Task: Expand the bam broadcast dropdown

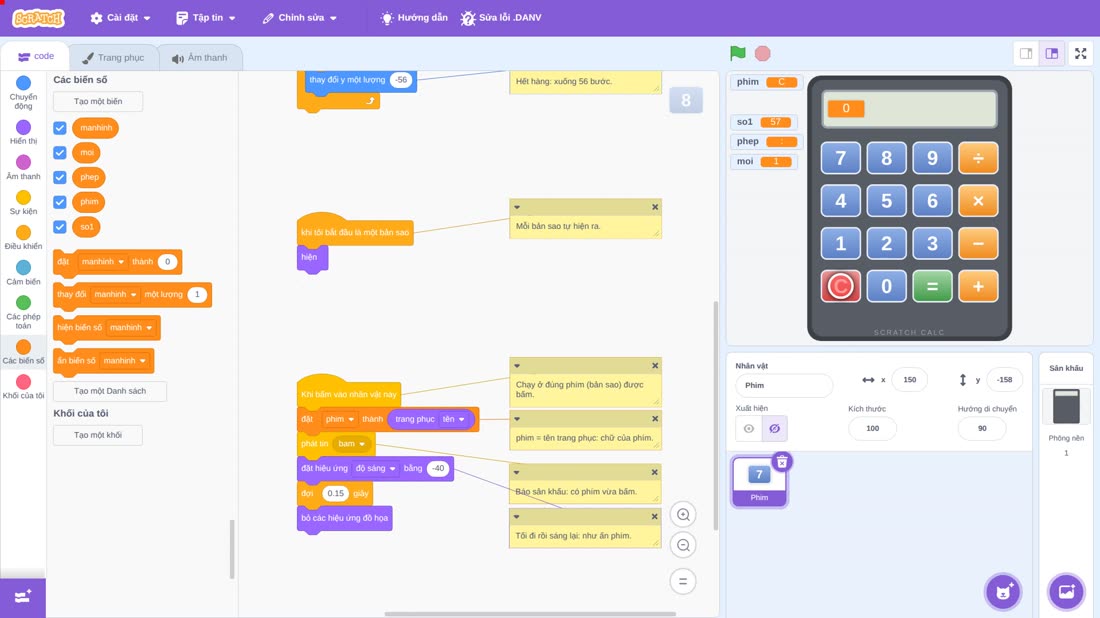Action: click(351, 443)
